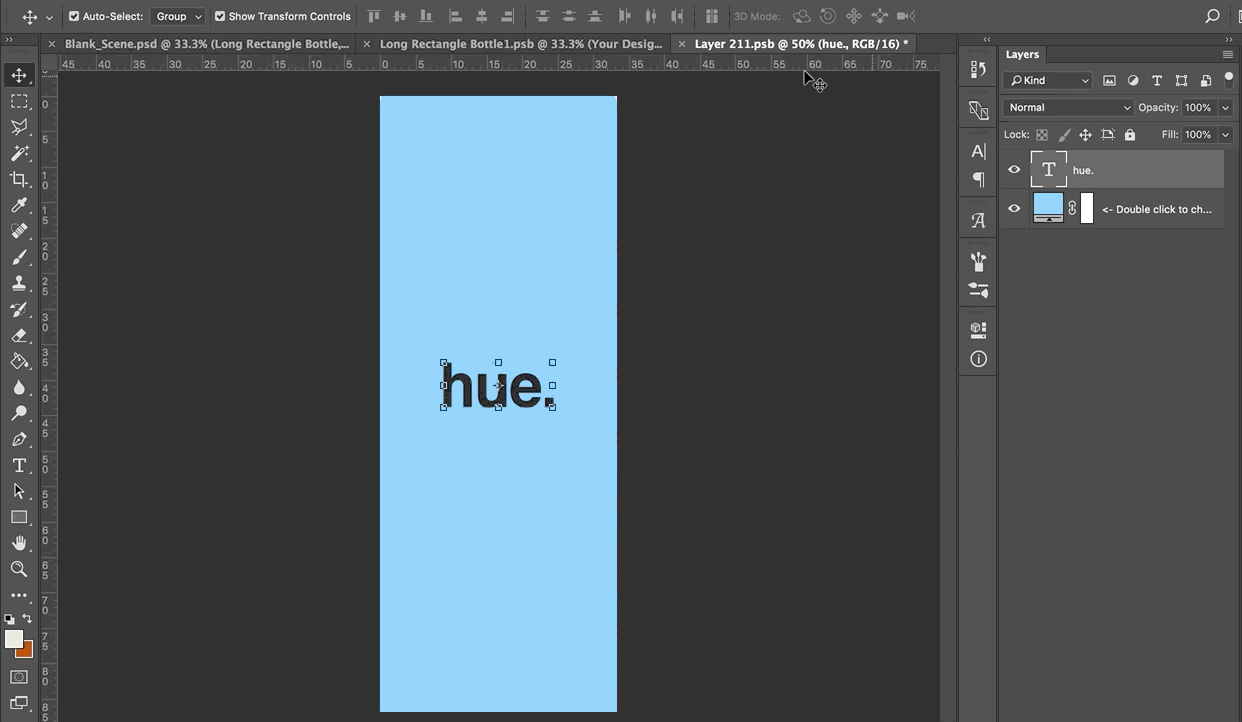Select the Horizontal Type tool
The width and height of the screenshot is (1242, 722).
[19, 465]
